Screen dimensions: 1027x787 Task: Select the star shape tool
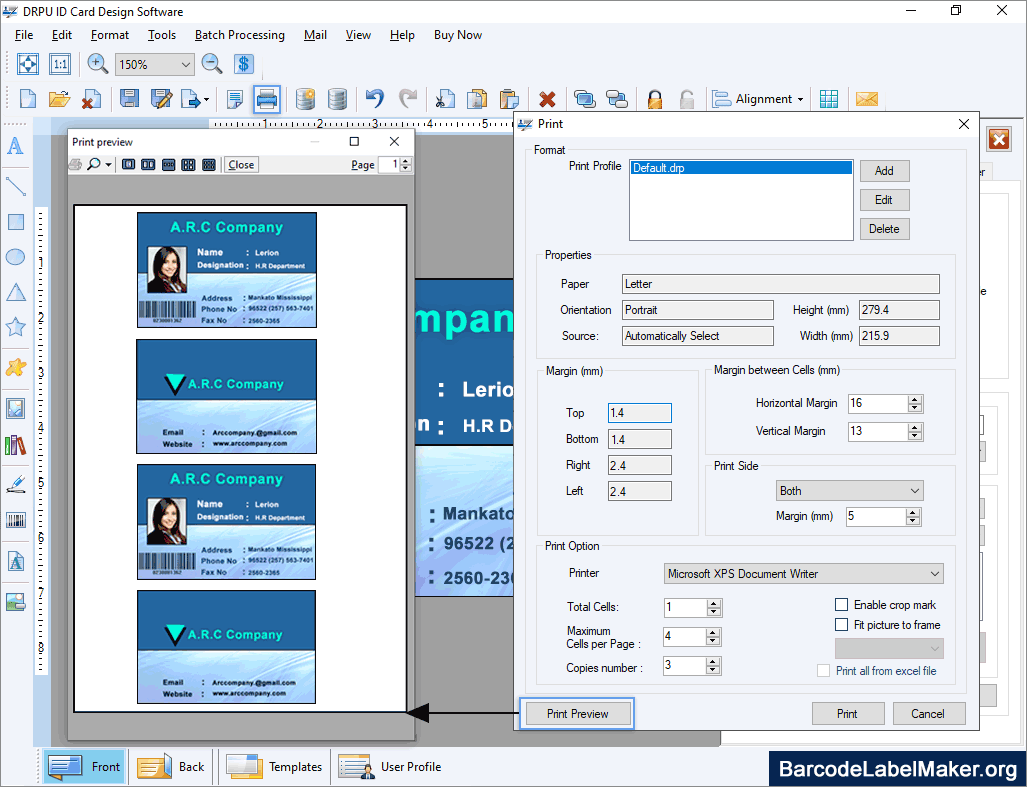click(x=15, y=326)
